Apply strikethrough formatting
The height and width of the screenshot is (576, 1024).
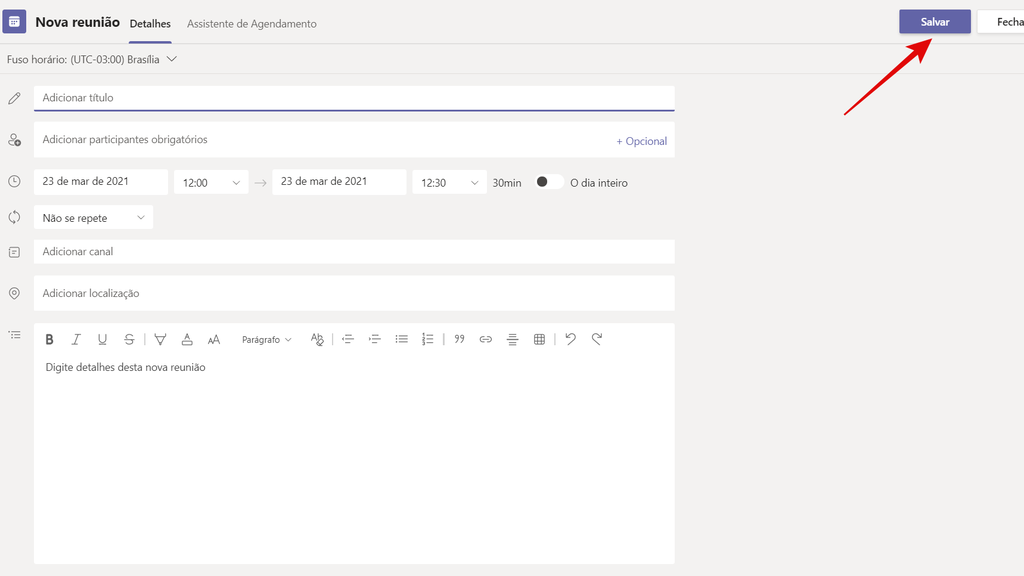(x=129, y=339)
